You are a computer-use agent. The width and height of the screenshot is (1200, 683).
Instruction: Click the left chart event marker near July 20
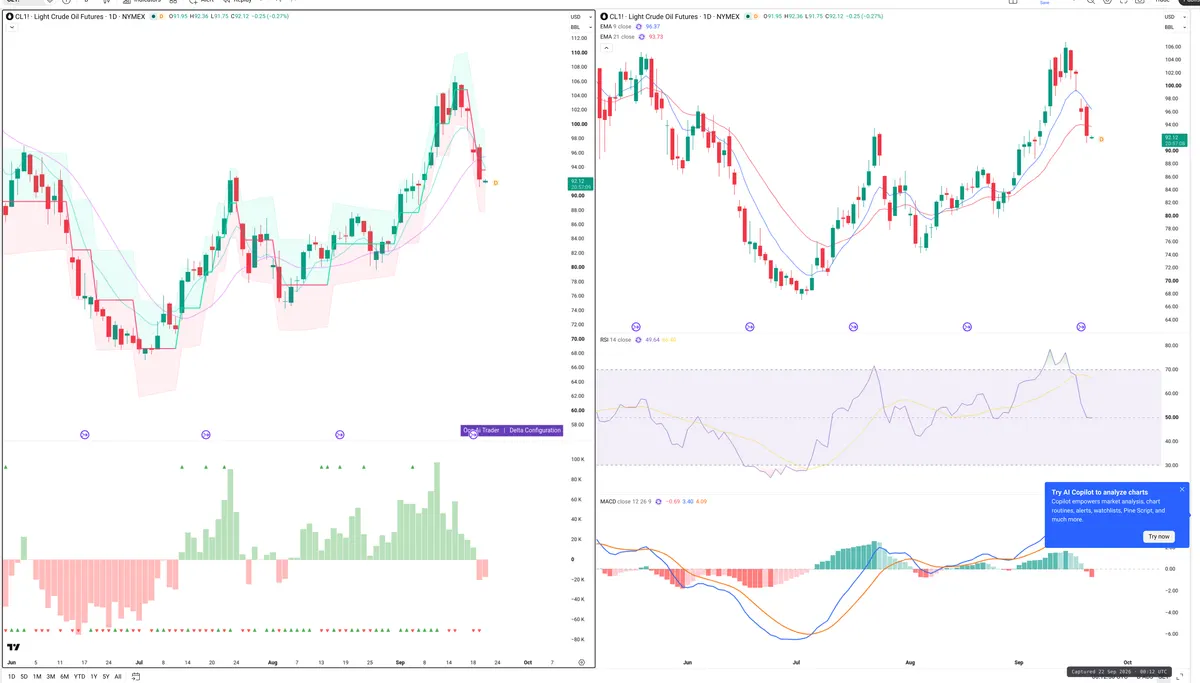206,434
